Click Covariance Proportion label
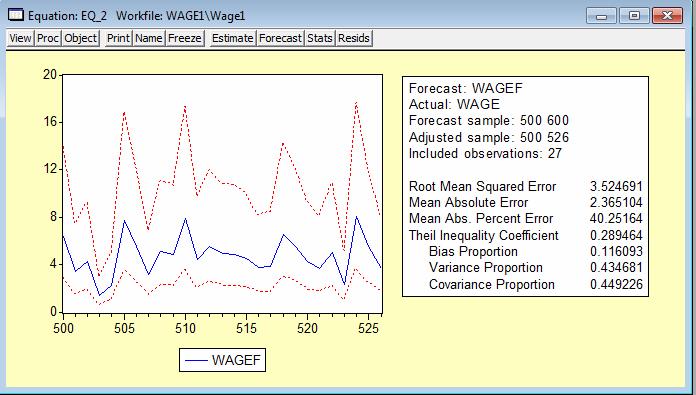The width and height of the screenshot is (696, 395). click(x=492, y=284)
